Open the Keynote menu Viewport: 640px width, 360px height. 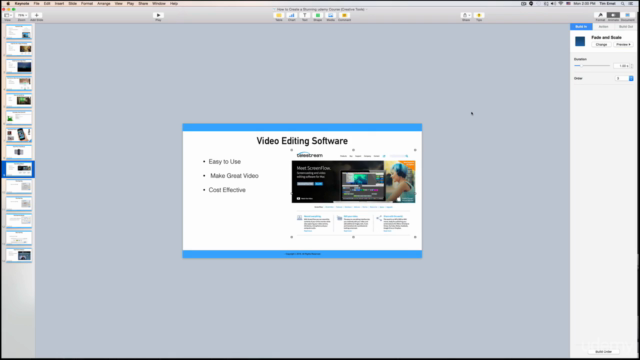(x=22, y=3)
